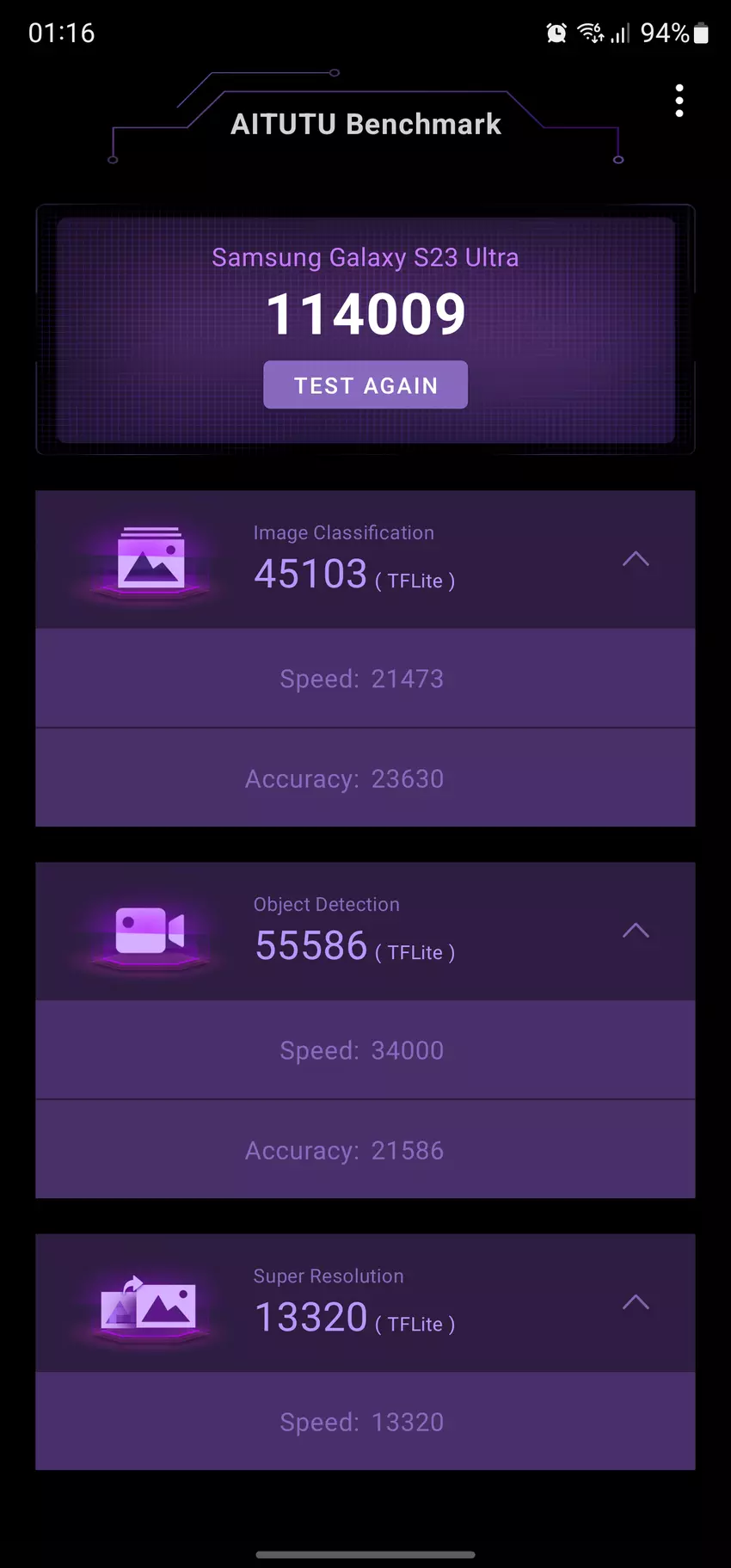Select the Object Detection Accuracy 21586 row

coord(365,1150)
